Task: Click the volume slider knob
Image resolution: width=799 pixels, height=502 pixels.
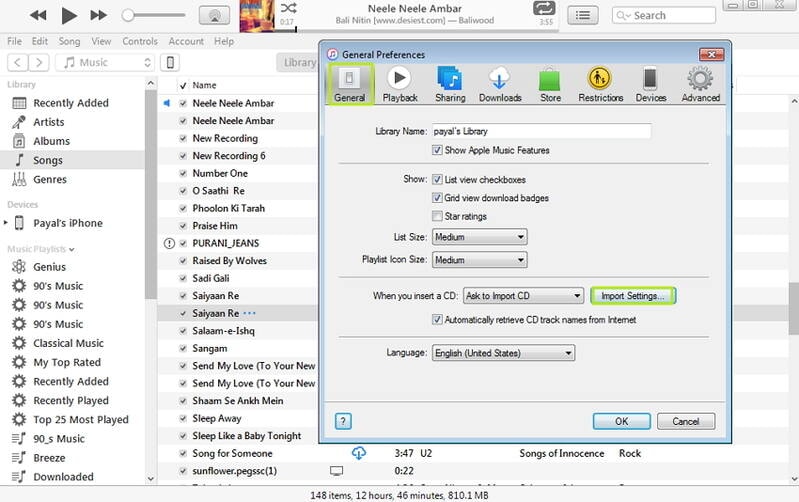Action: [128, 15]
